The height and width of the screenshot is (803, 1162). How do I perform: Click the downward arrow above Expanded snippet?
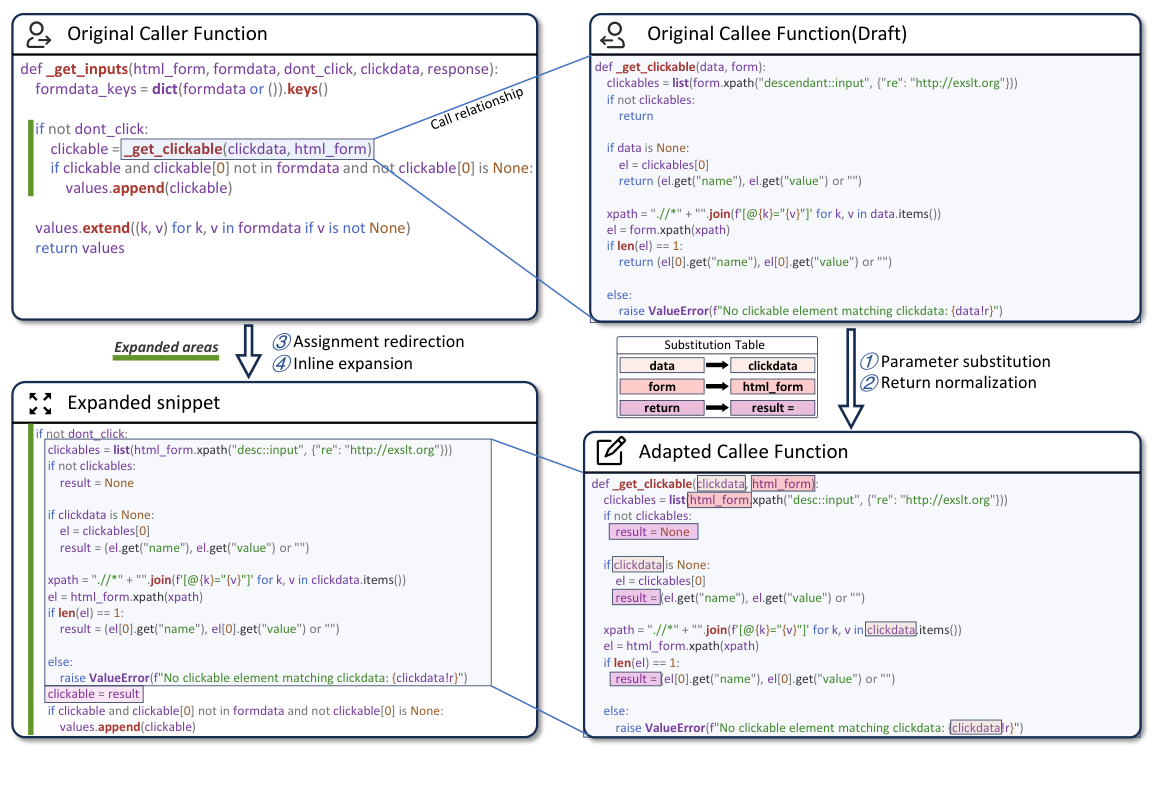(247, 348)
